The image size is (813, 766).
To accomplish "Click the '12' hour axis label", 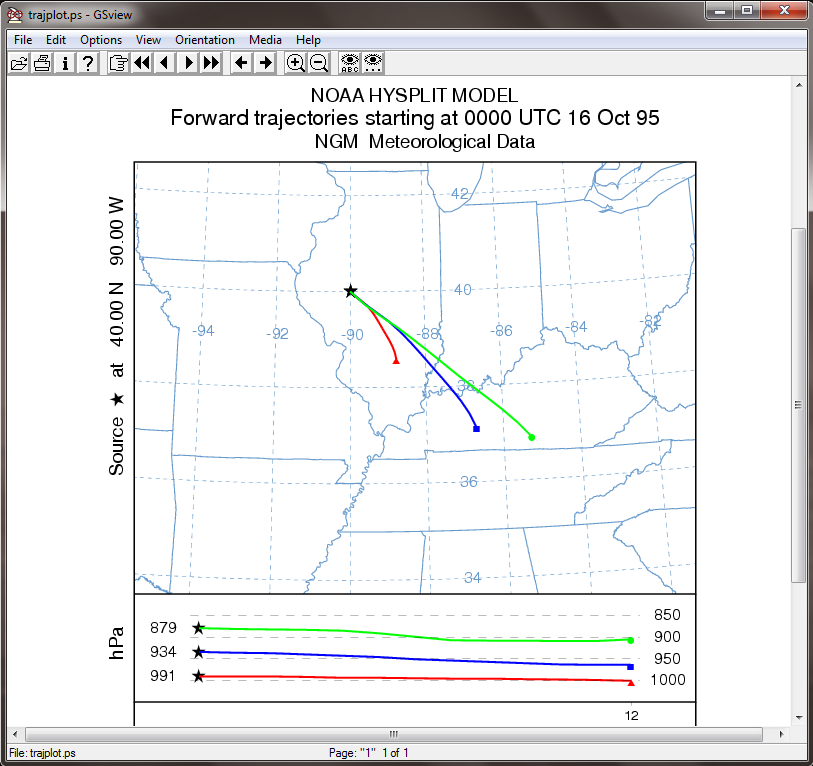I will (632, 716).
